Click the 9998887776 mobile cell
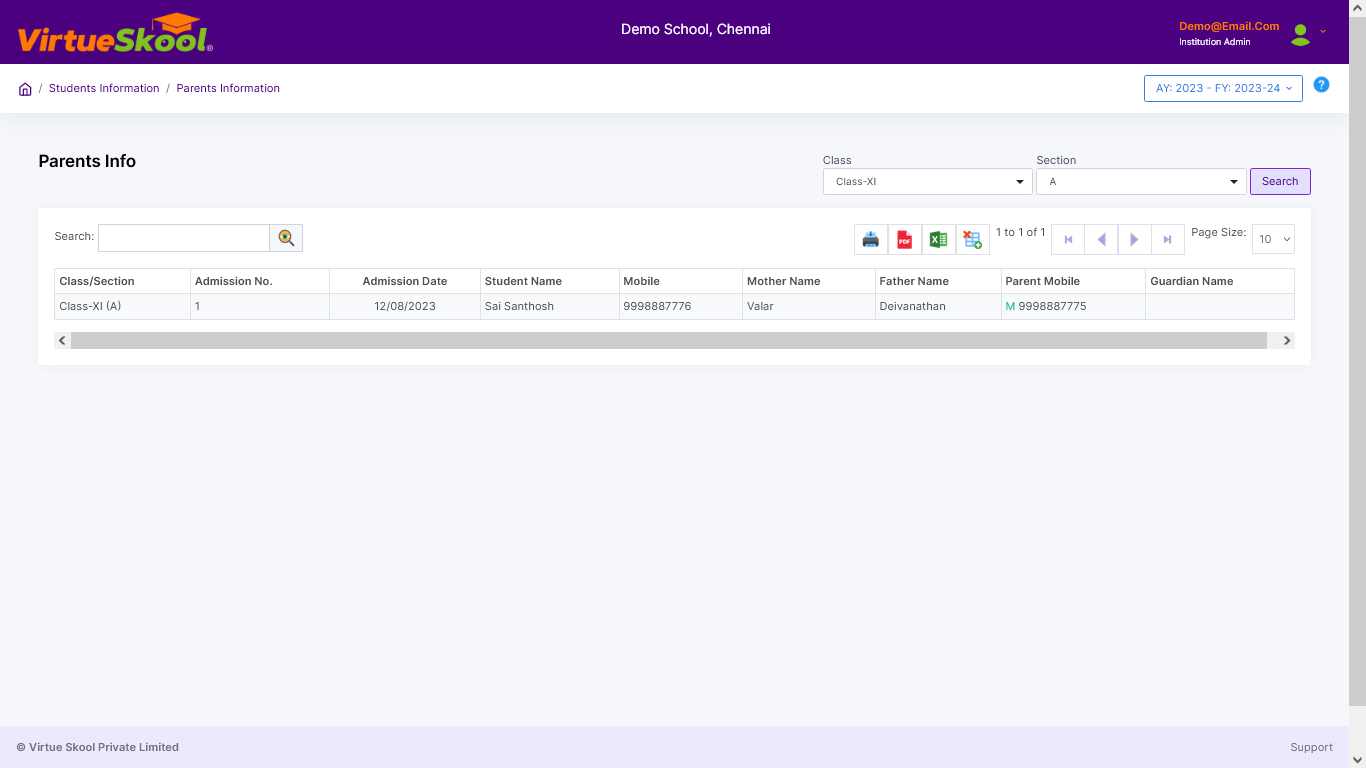This screenshot has width=1366, height=768. coord(681,306)
